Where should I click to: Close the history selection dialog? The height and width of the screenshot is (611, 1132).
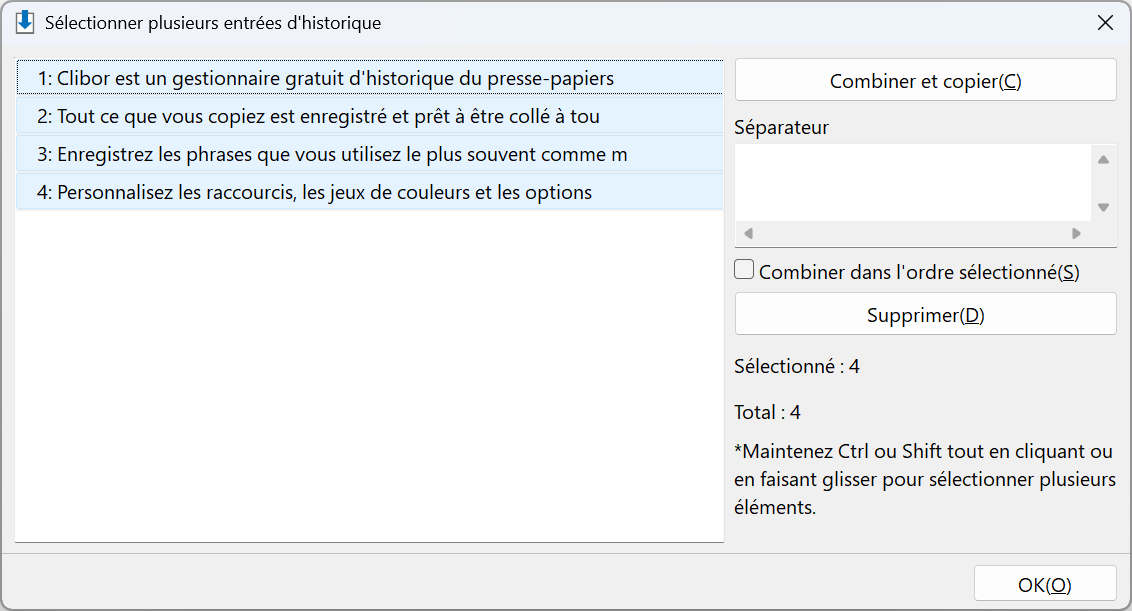1105,23
